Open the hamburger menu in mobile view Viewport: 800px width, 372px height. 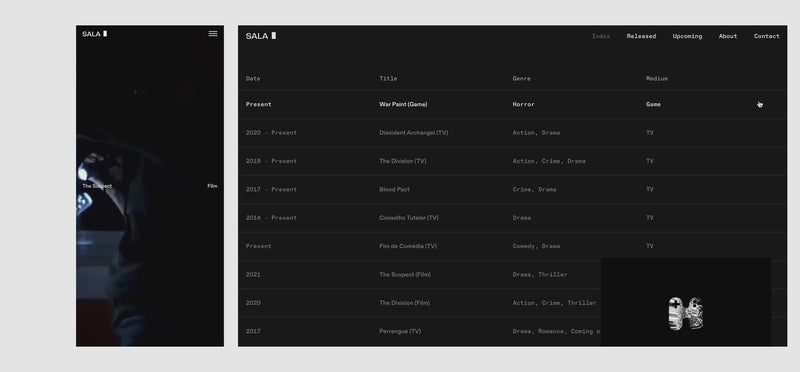[213, 34]
